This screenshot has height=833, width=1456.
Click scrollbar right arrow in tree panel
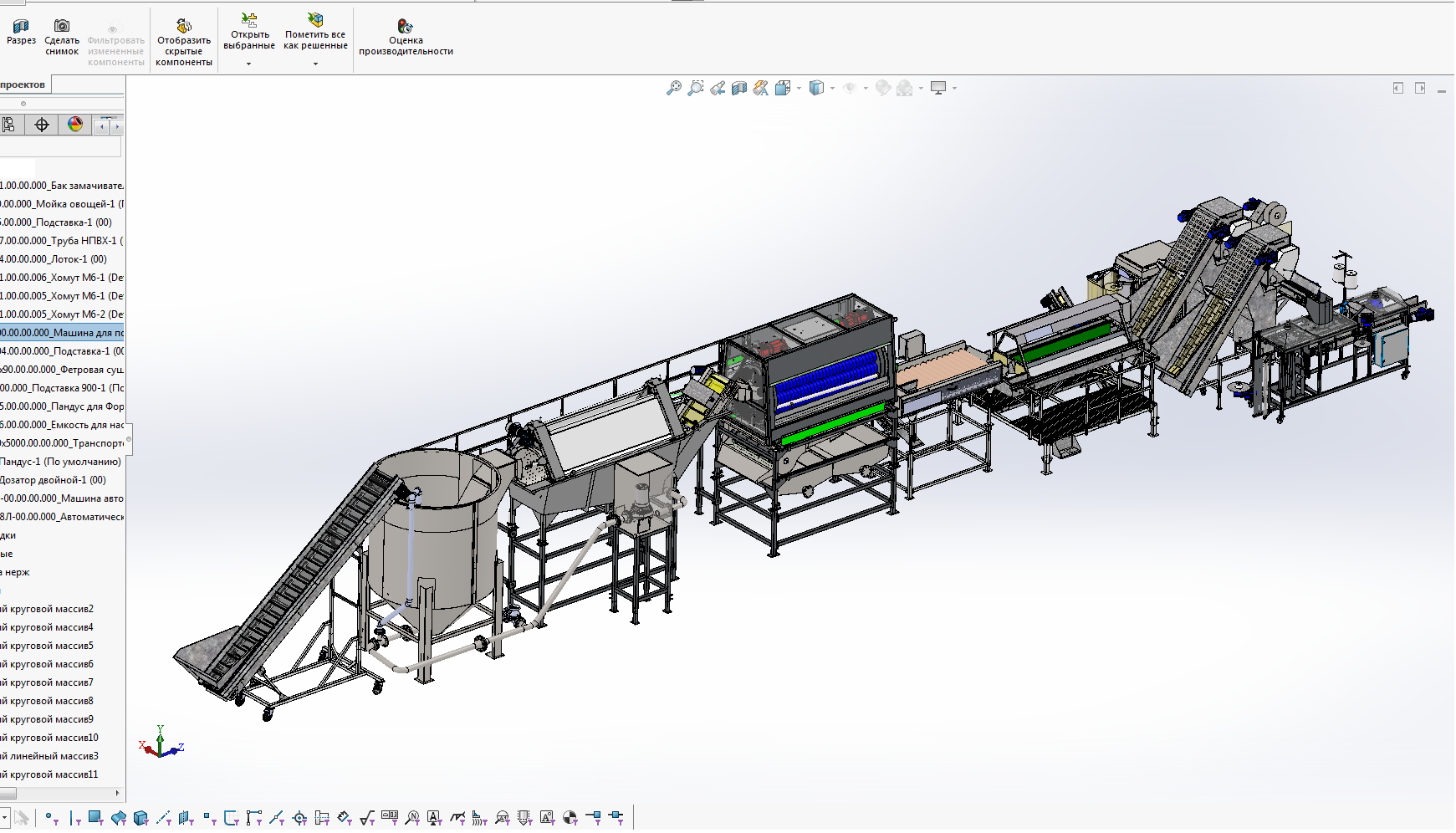(117, 793)
